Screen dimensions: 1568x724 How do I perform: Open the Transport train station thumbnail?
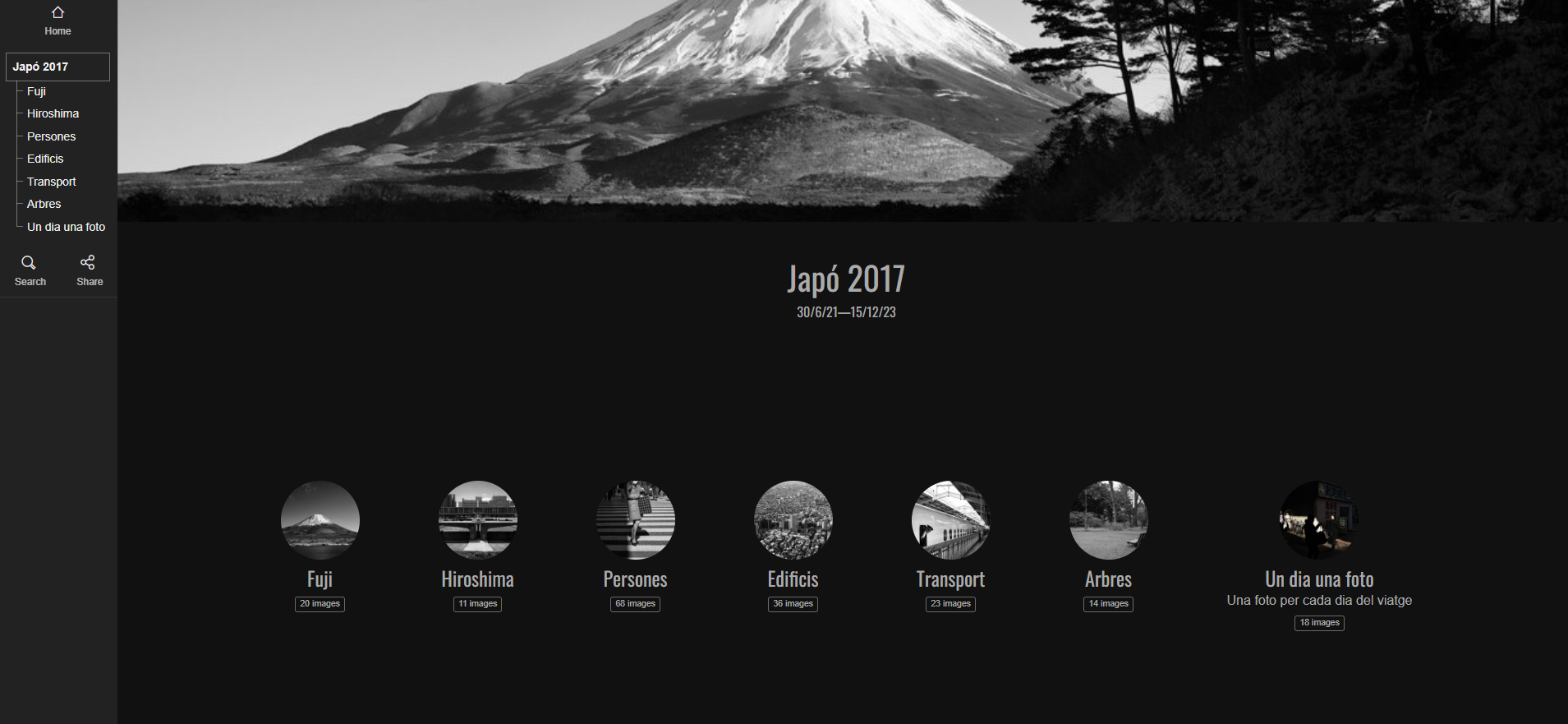tap(950, 519)
